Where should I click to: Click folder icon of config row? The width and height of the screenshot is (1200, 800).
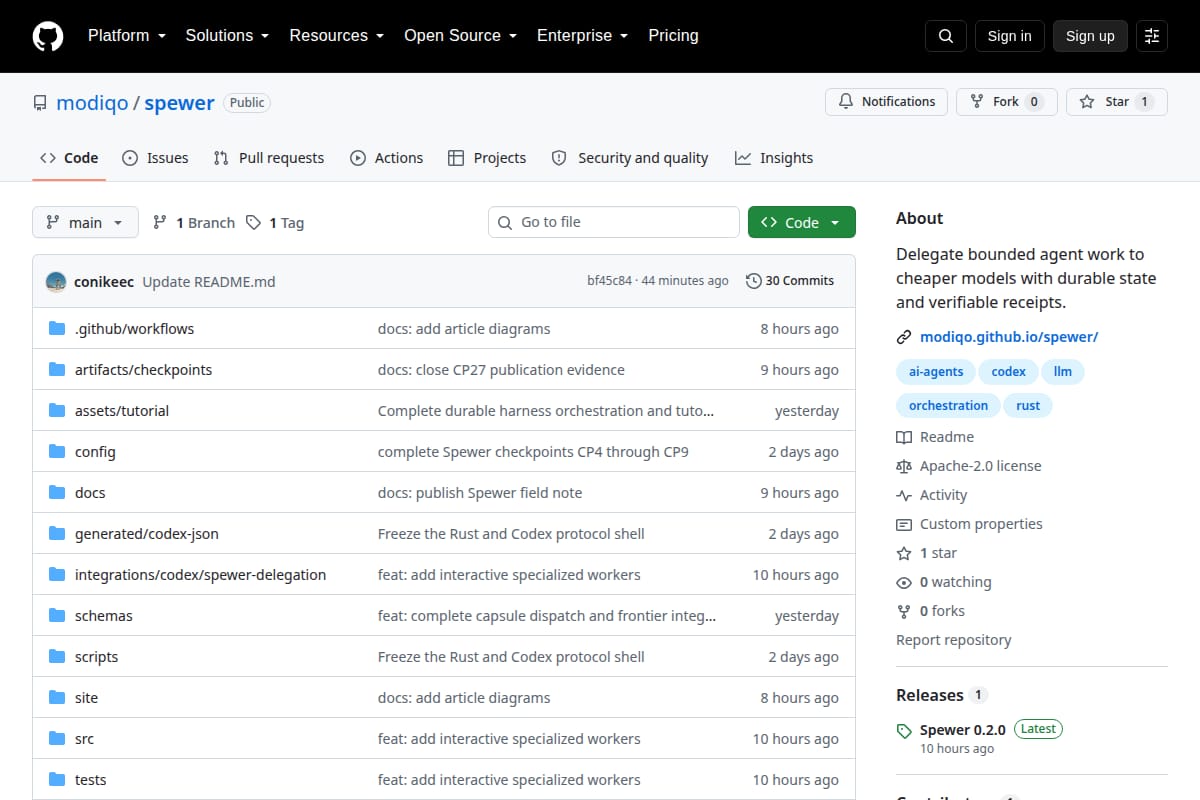tap(57, 452)
